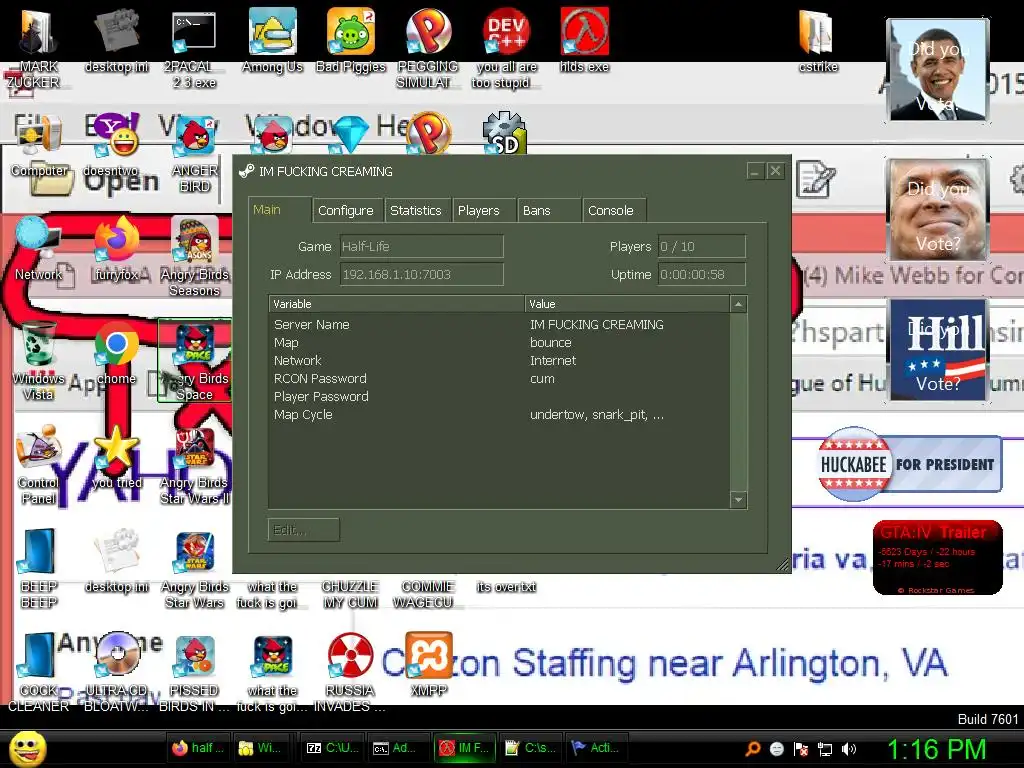This screenshot has height=768, width=1024.
Task: Open the RUSSIA INVADES... icon
Action: [349, 656]
